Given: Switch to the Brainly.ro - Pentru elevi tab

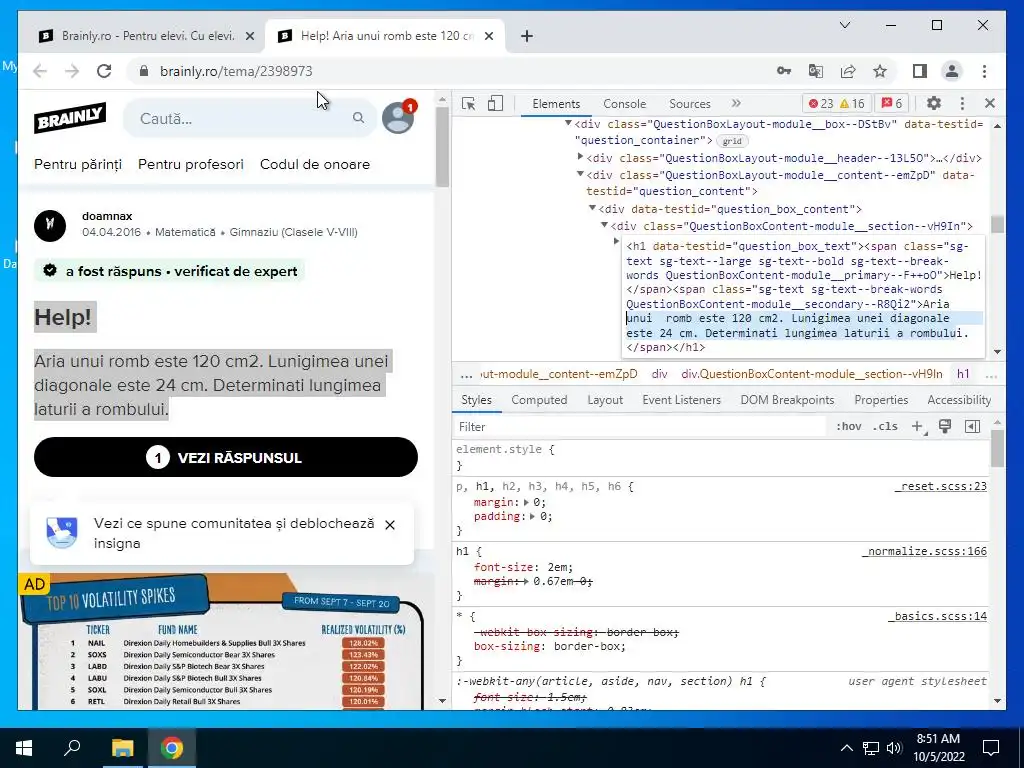Looking at the screenshot, I should click(x=146, y=36).
